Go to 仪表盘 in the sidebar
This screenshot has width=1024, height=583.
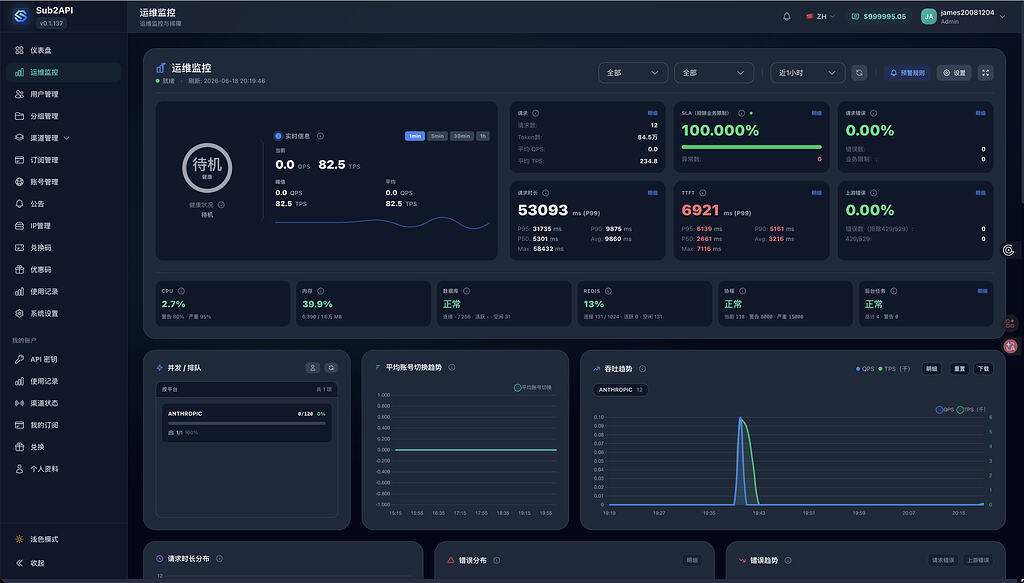pyautogui.click(x=63, y=50)
